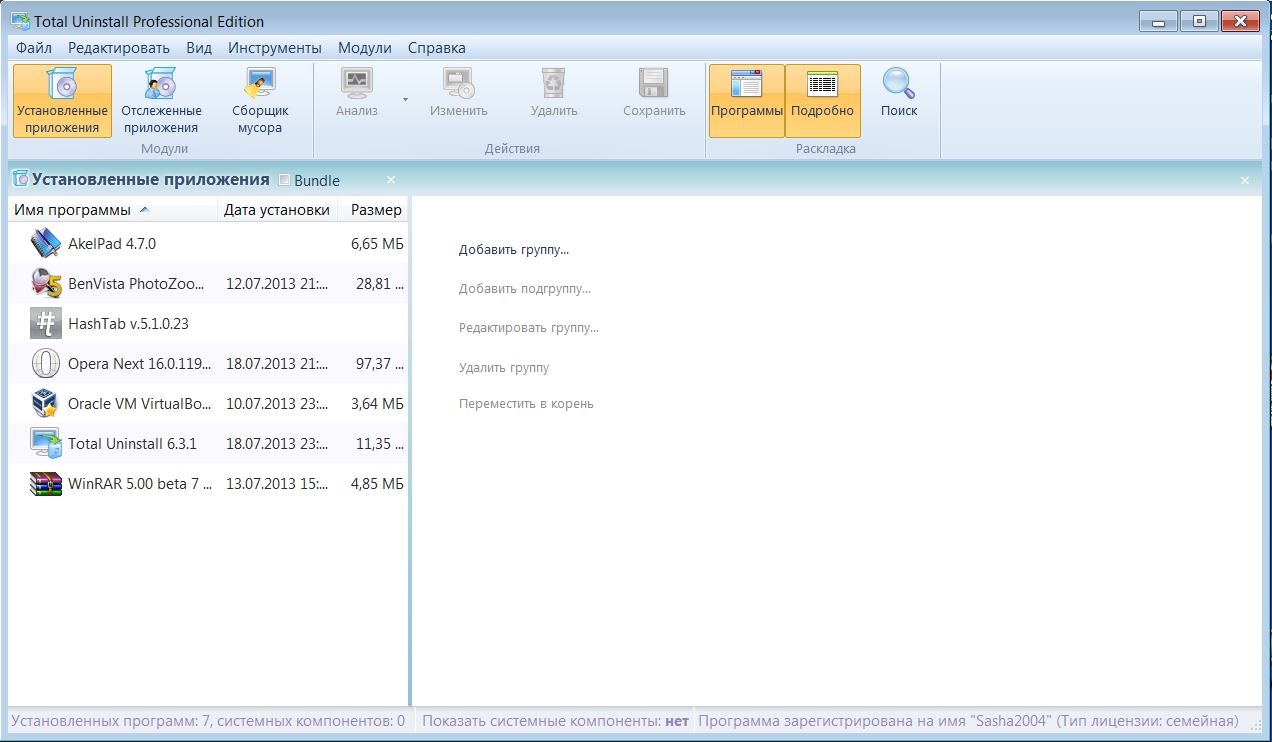The height and width of the screenshot is (742, 1272).
Task: Click the 6,65 МБ size cell
Action: pyautogui.click(x=377, y=243)
